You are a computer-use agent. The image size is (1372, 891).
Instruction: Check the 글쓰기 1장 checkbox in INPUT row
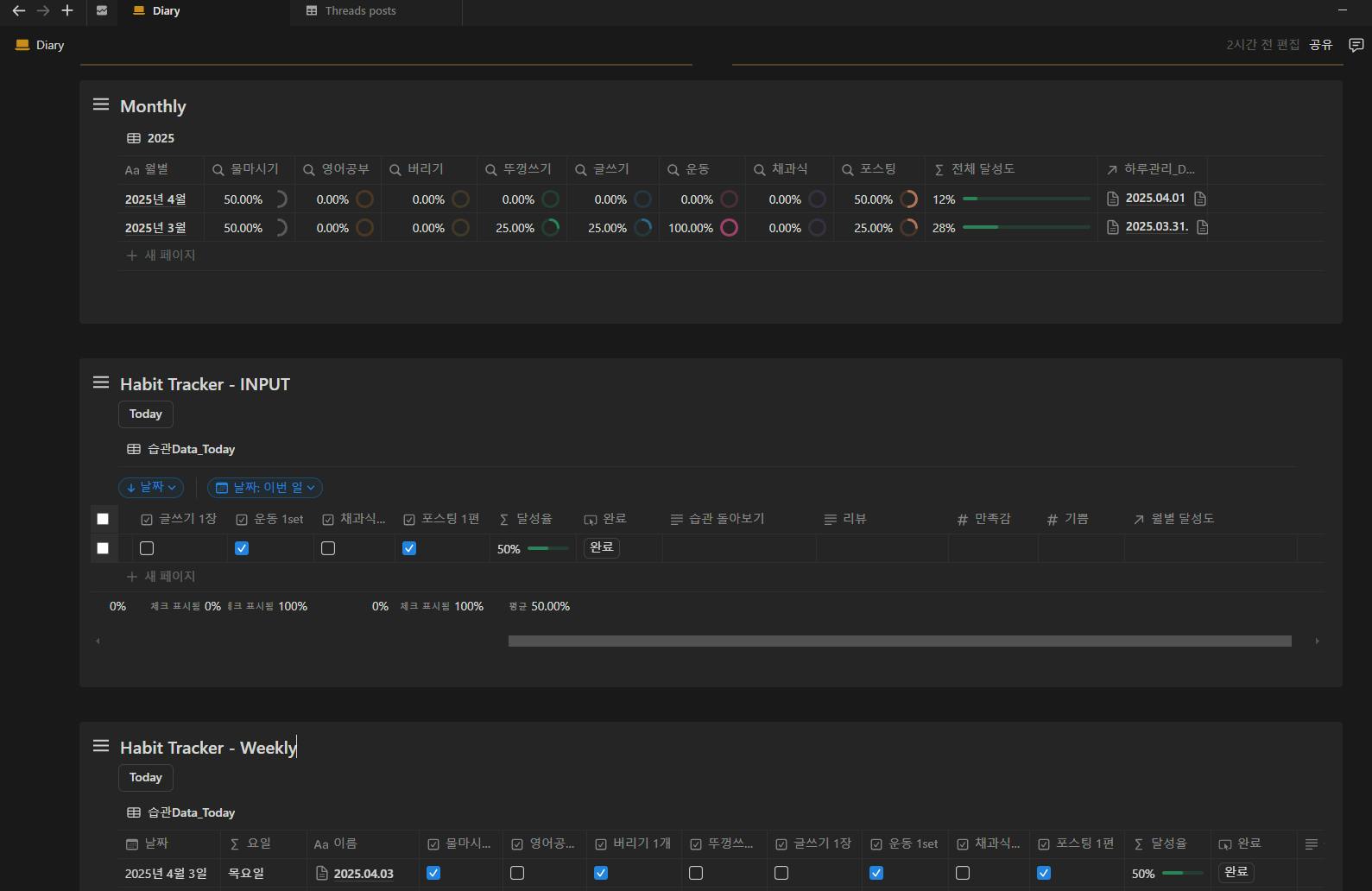(147, 548)
